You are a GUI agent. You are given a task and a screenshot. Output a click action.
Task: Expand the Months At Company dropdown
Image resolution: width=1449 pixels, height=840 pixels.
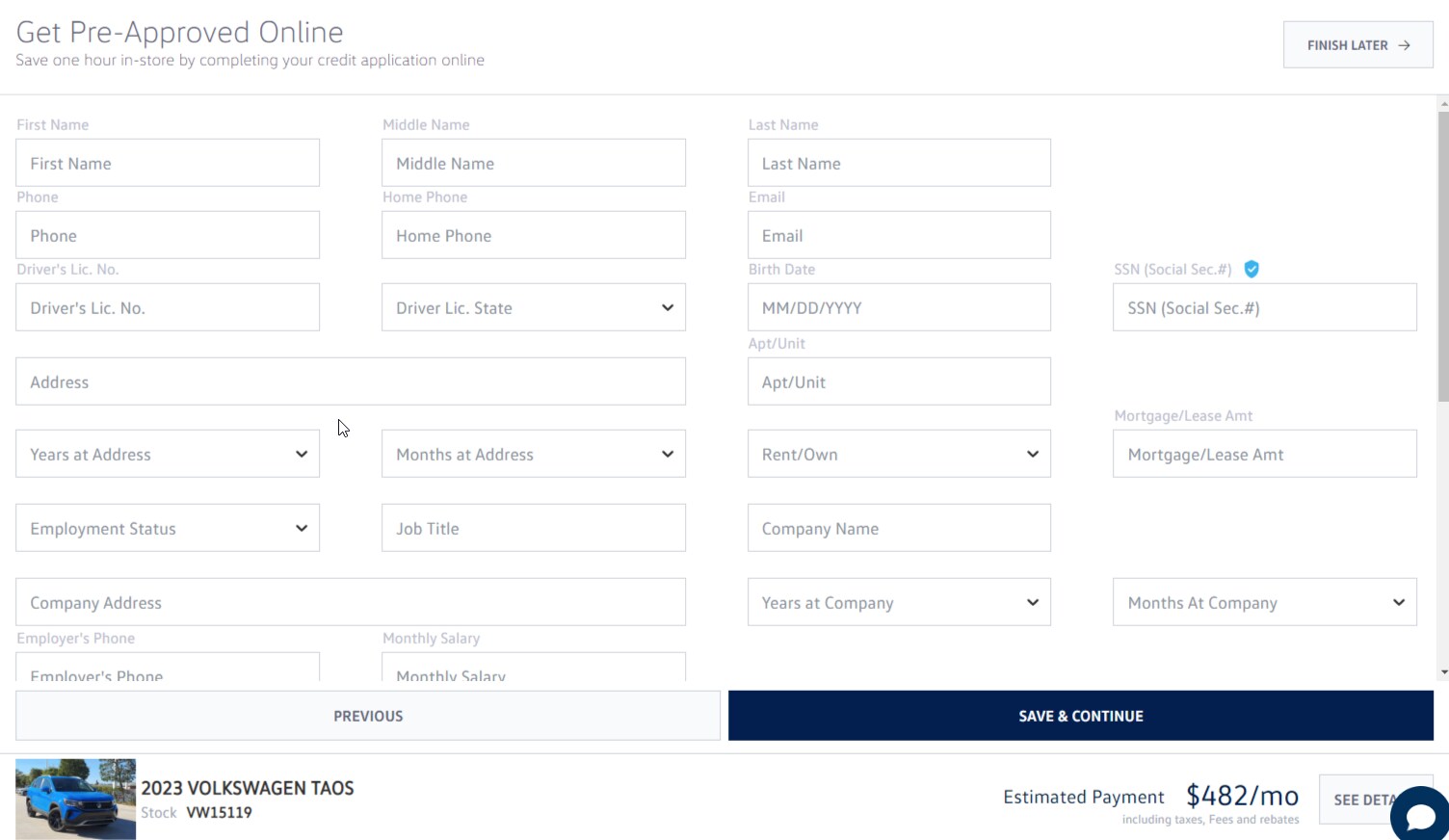pyautogui.click(x=1264, y=603)
